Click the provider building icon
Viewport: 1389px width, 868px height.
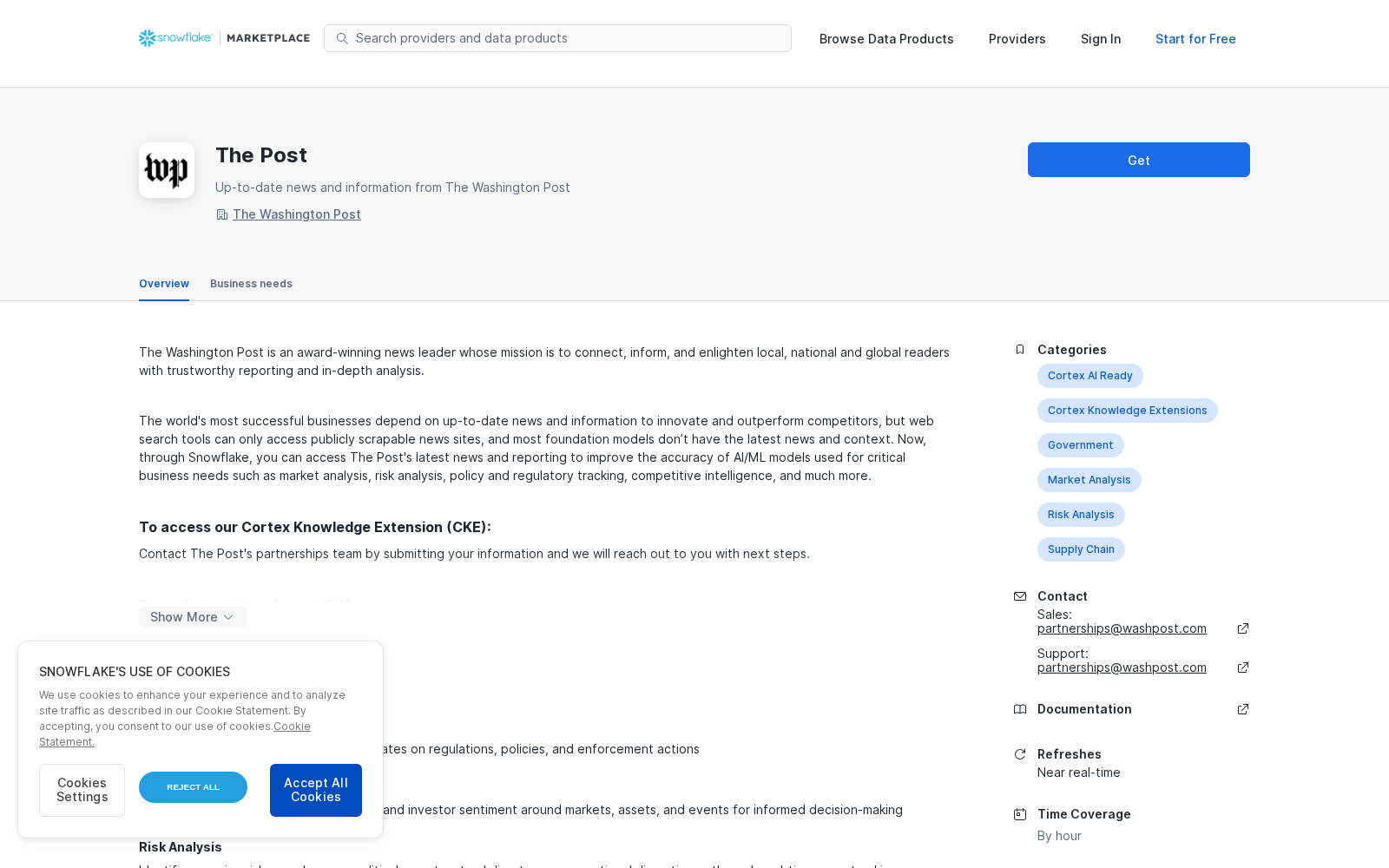point(222,214)
